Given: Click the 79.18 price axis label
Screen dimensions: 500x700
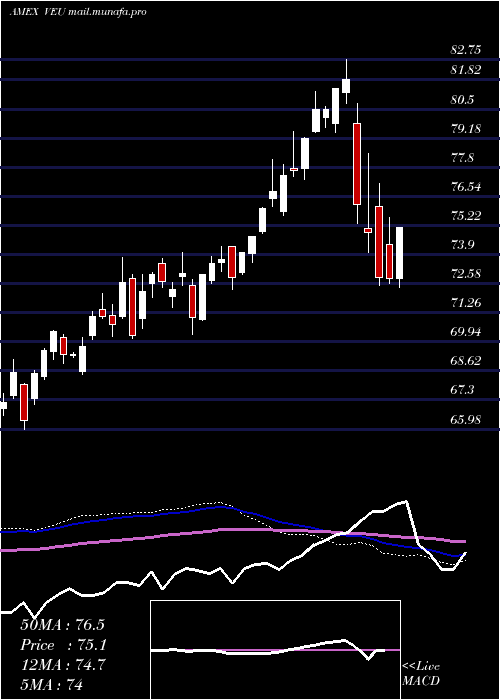Looking at the screenshot, I should tap(466, 129).
